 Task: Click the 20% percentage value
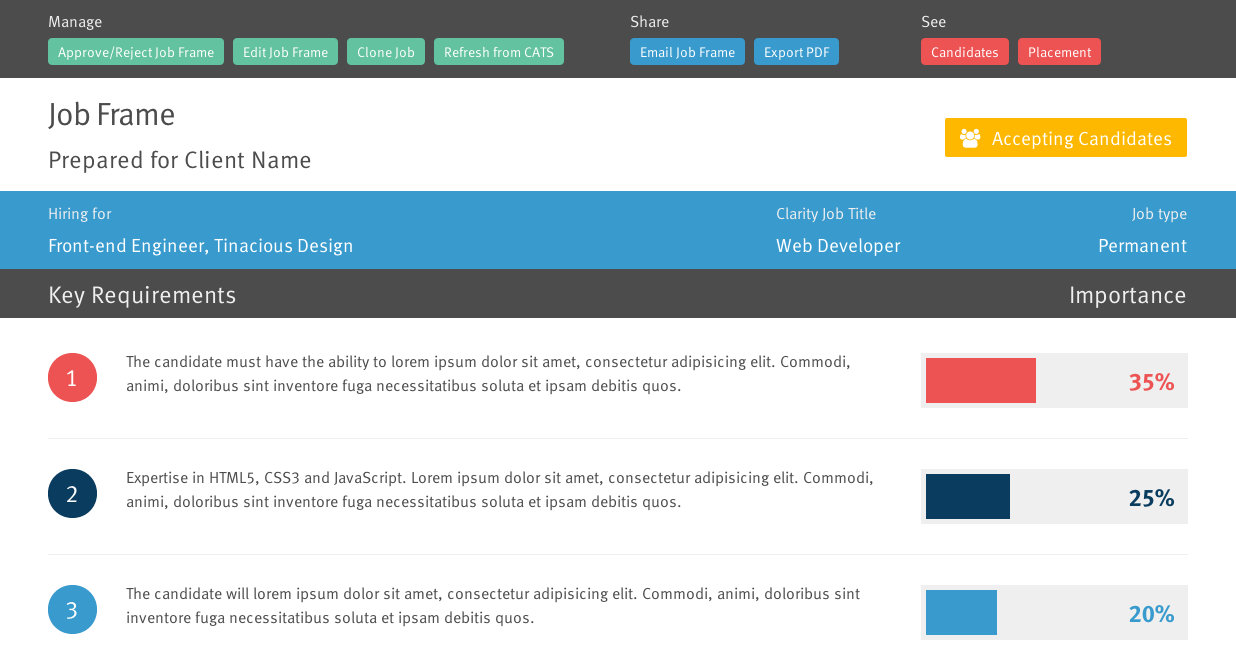pyautogui.click(x=1151, y=614)
